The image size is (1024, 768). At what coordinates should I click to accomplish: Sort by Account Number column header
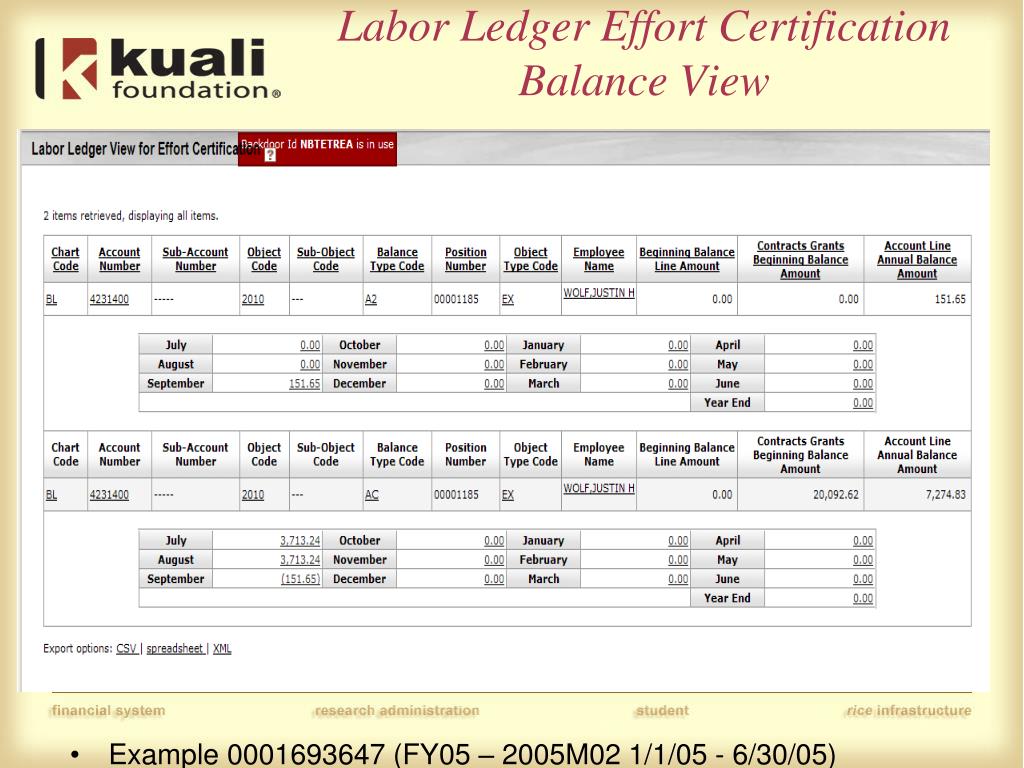[x=120, y=259]
